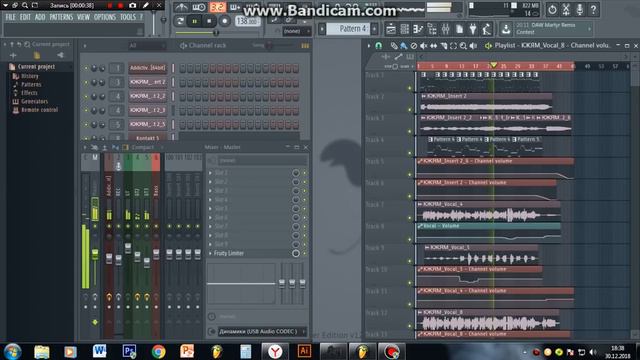
Task: Click the browser plus add icon
Action: click(13, 55)
